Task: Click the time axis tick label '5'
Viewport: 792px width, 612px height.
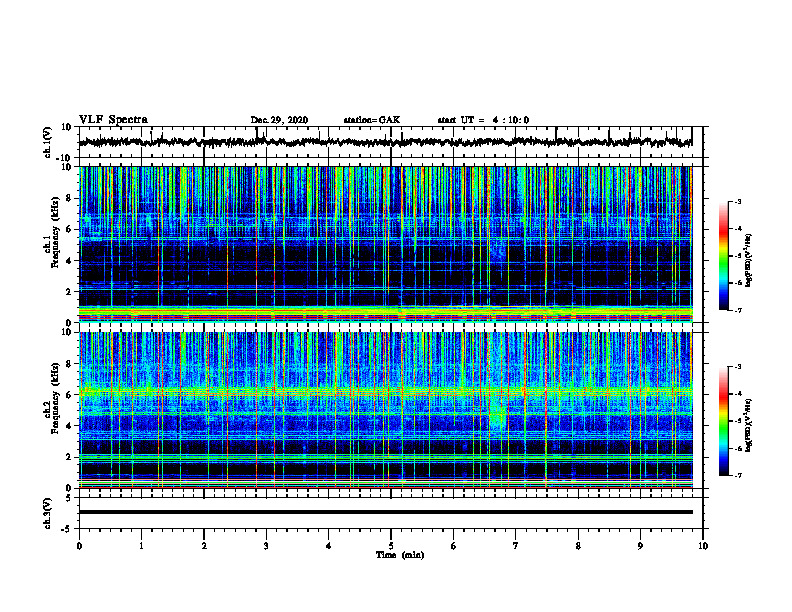Action: click(x=391, y=546)
